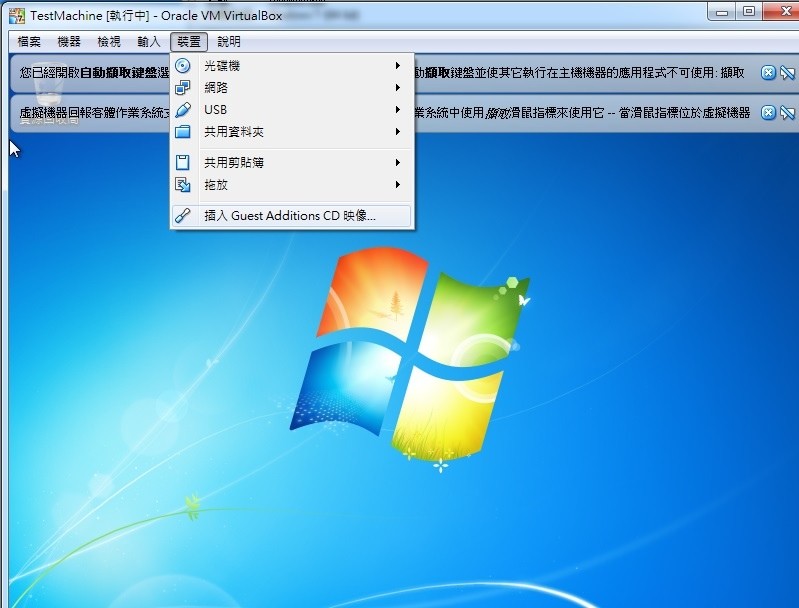The height and width of the screenshot is (608, 799).
Task: Expand the 拖放 submenu arrow
Action: [397, 184]
